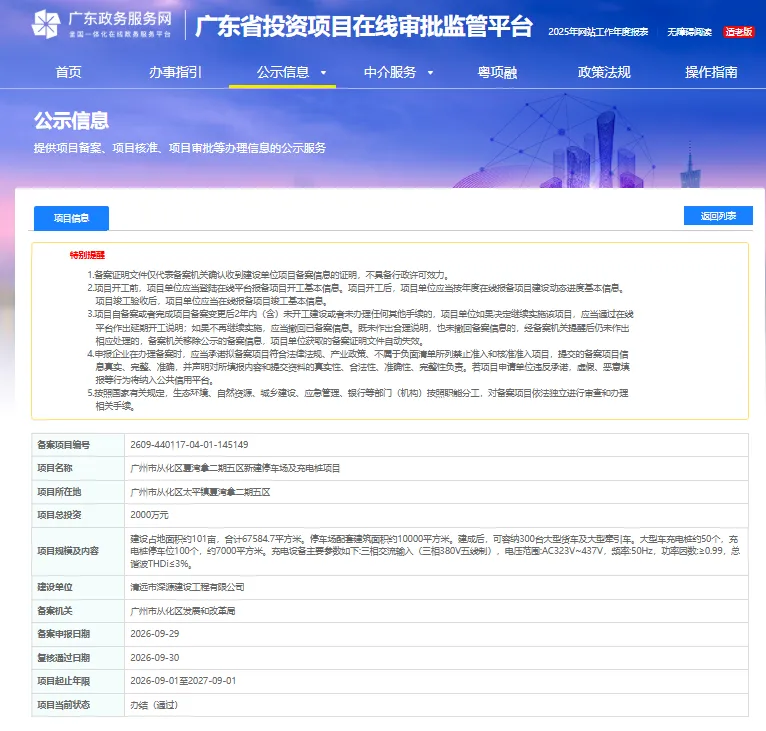
Task: Click location value 广州市从化区太平镇夏湾拿二期五区
Action: [200, 492]
